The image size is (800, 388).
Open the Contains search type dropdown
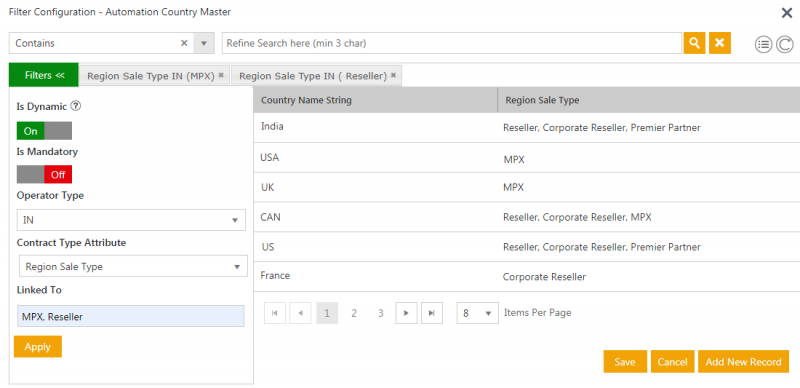pos(204,43)
